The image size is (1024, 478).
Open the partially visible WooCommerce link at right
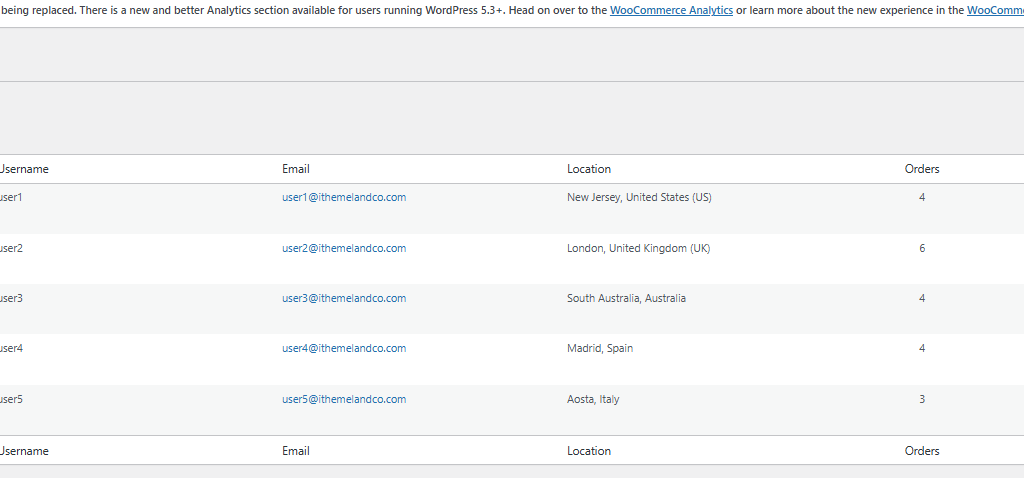[995, 10]
